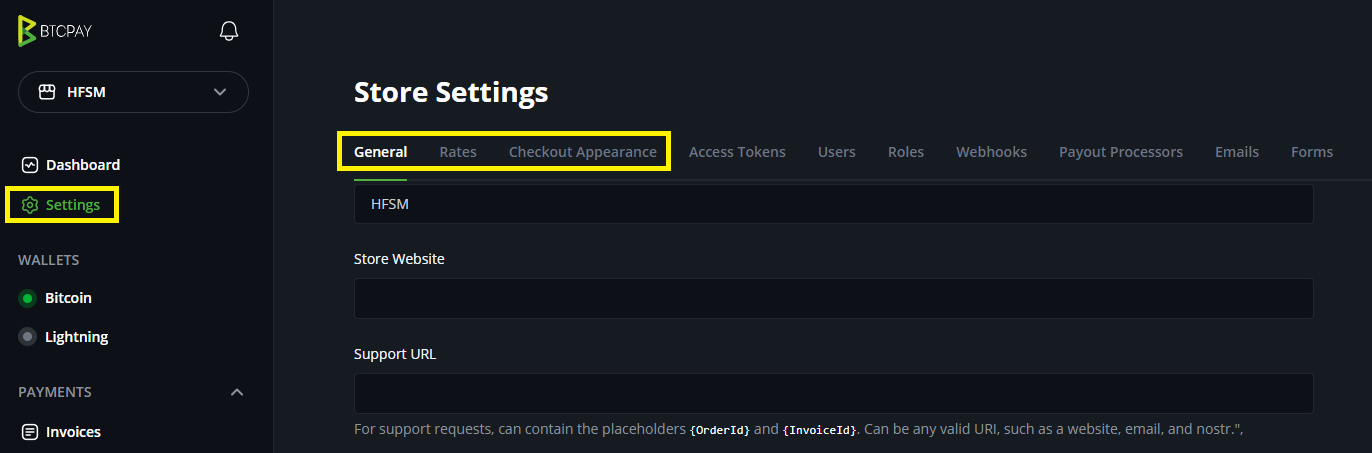Image resolution: width=1372 pixels, height=453 pixels.
Task: Open the Checkout Appearance tab
Action: pyautogui.click(x=583, y=152)
